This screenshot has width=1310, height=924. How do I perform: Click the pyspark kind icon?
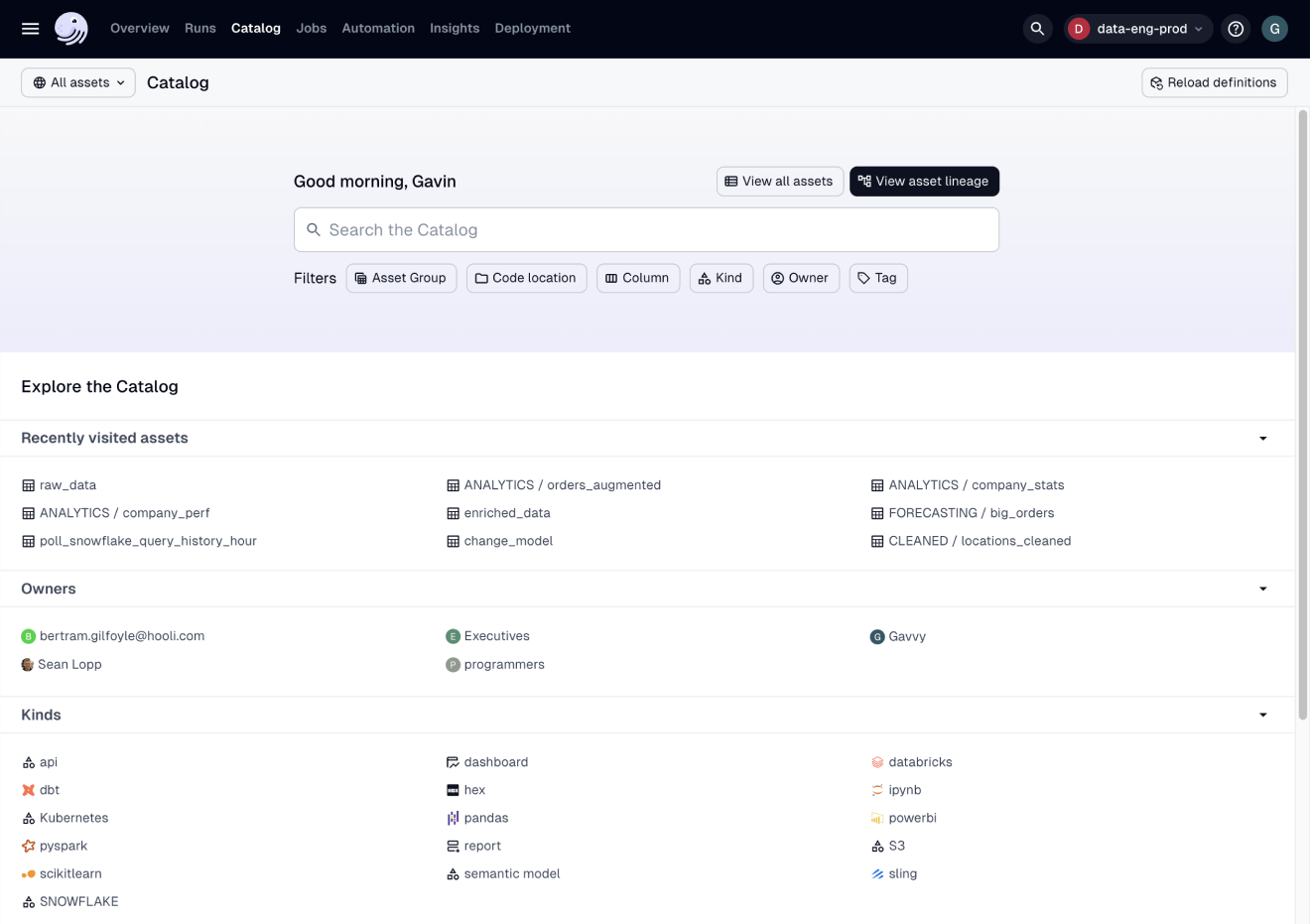[x=27, y=845]
